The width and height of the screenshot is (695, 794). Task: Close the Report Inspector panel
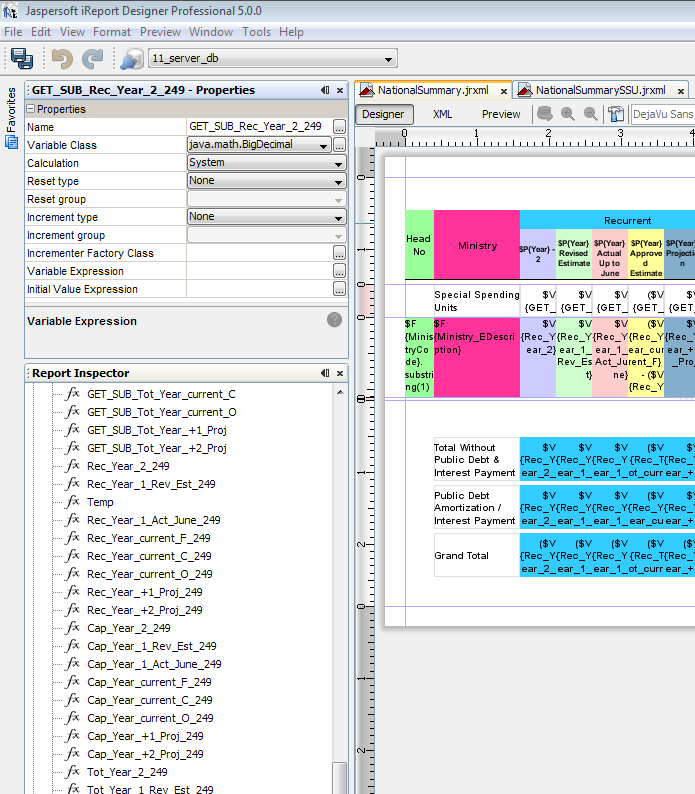click(340, 373)
